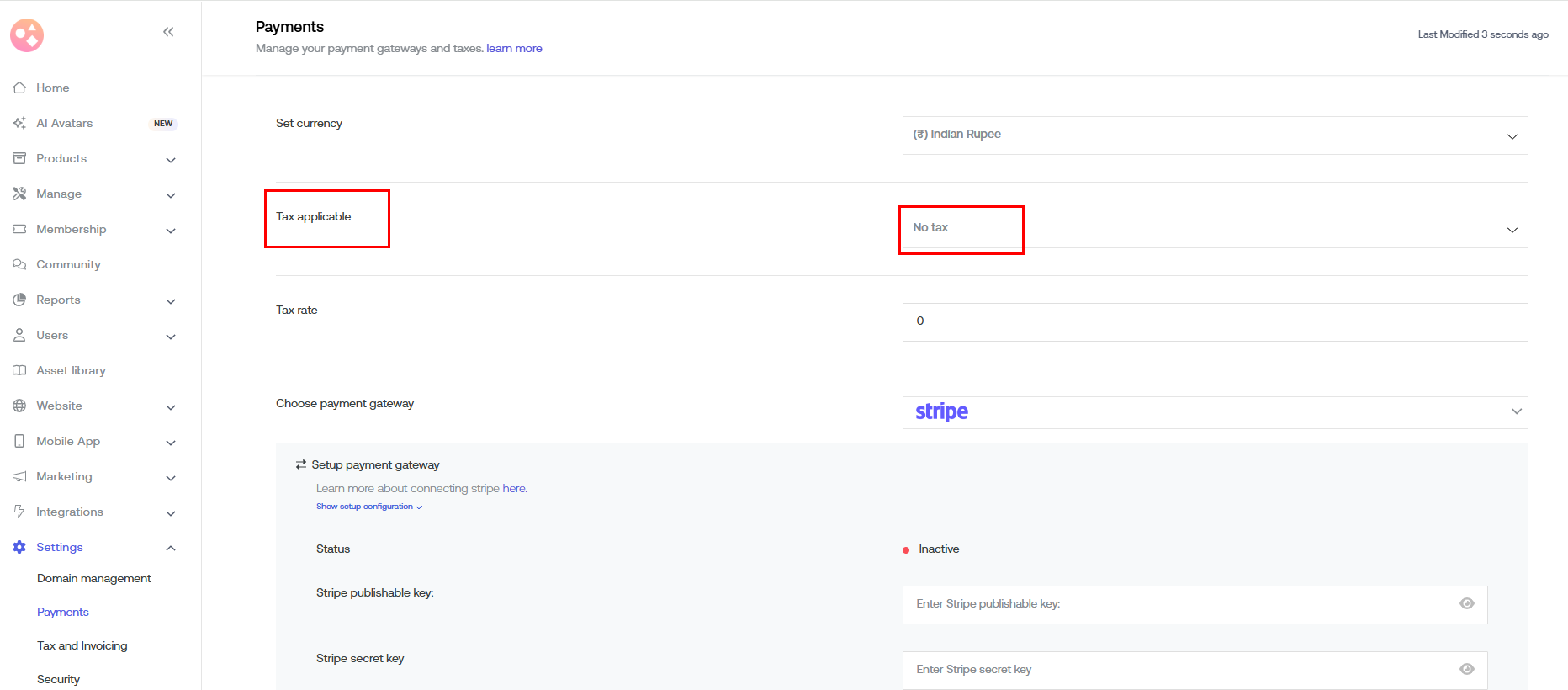The image size is (1568, 690).
Task: Click the learn more link under Payments
Action: (x=514, y=49)
